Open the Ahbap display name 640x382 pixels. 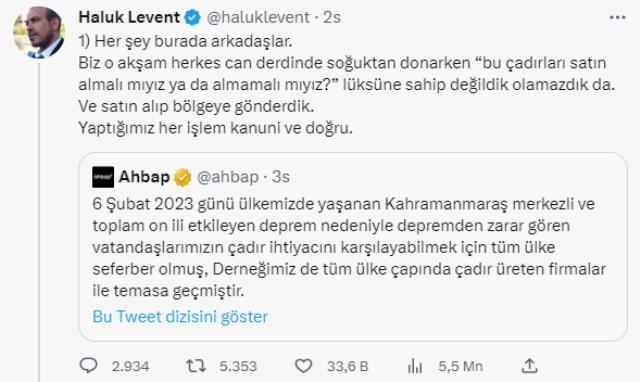[144, 177]
